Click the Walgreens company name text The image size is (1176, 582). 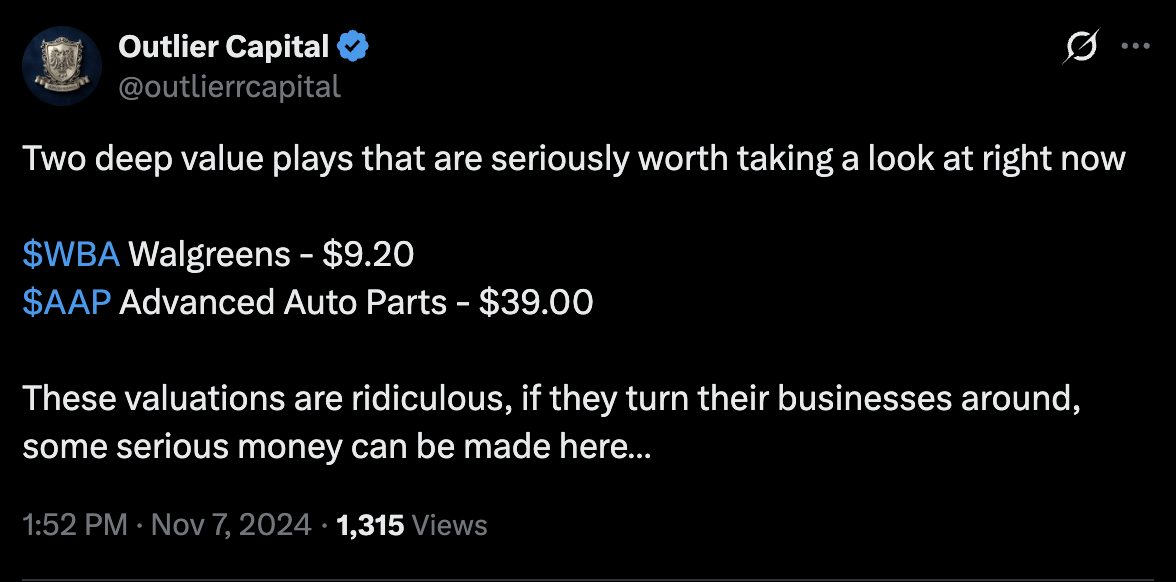pyautogui.click(x=206, y=255)
